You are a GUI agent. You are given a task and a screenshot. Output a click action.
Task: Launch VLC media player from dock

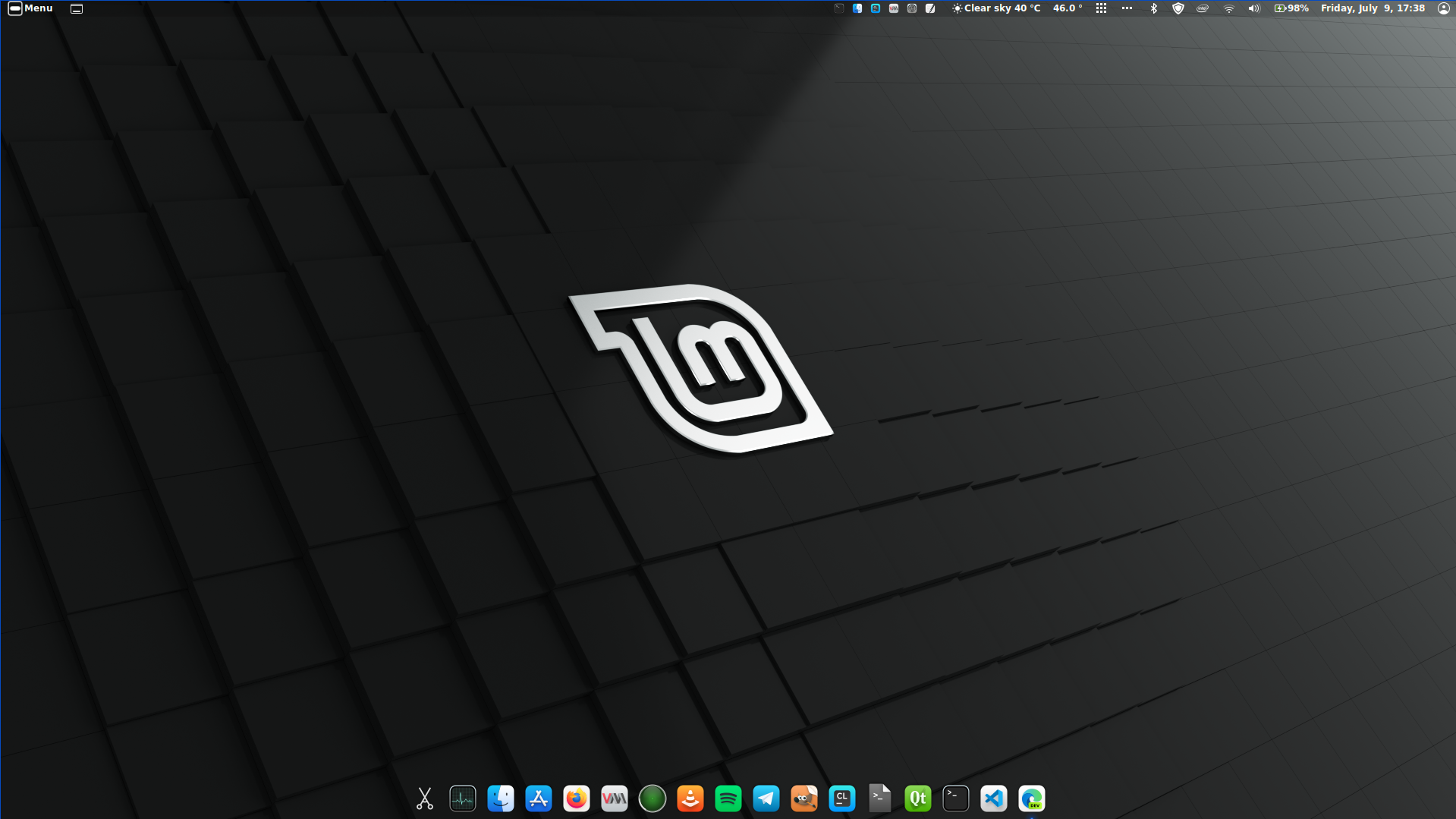690,799
